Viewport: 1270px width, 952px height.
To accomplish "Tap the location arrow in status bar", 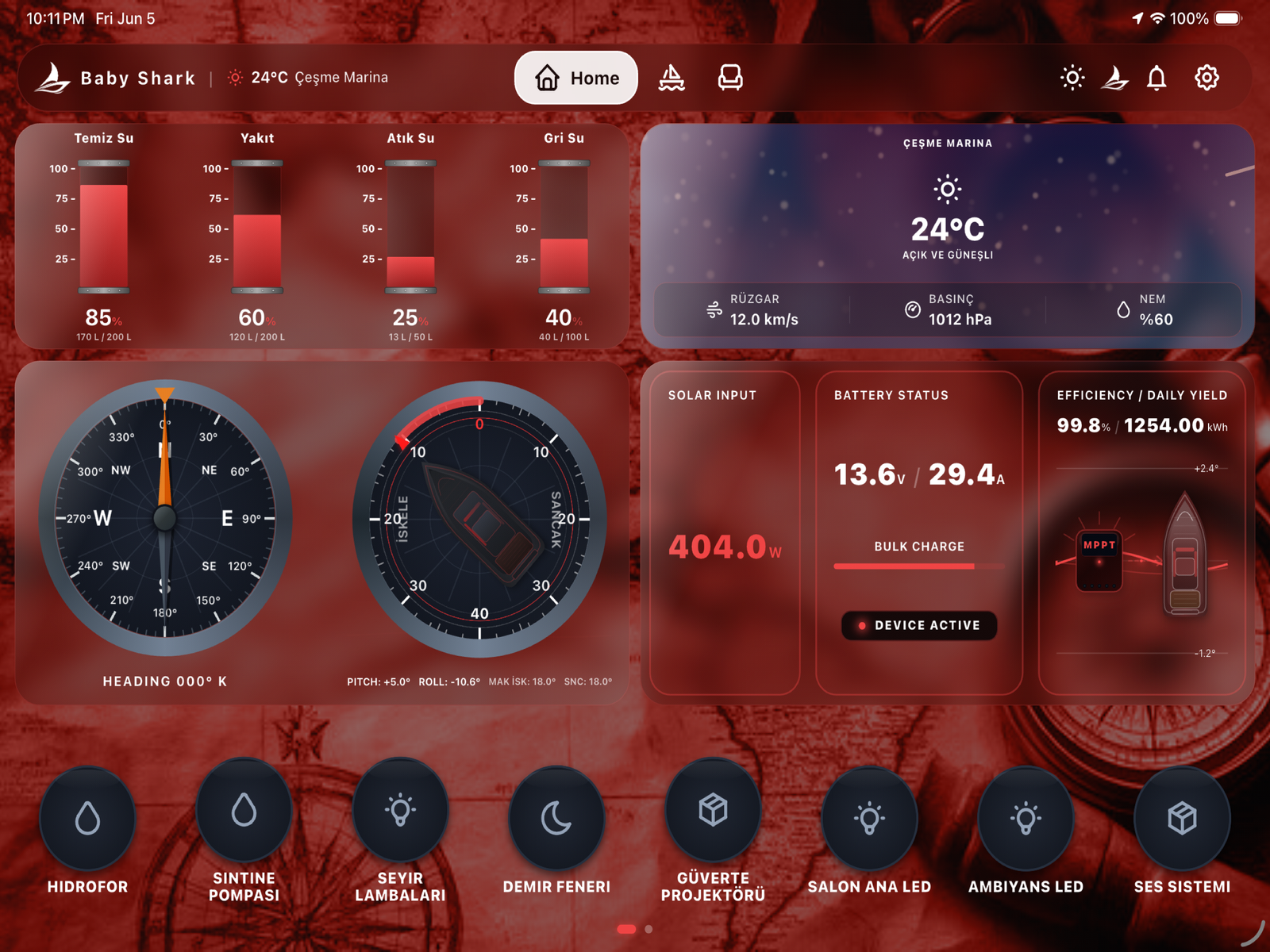I will (1137, 18).
